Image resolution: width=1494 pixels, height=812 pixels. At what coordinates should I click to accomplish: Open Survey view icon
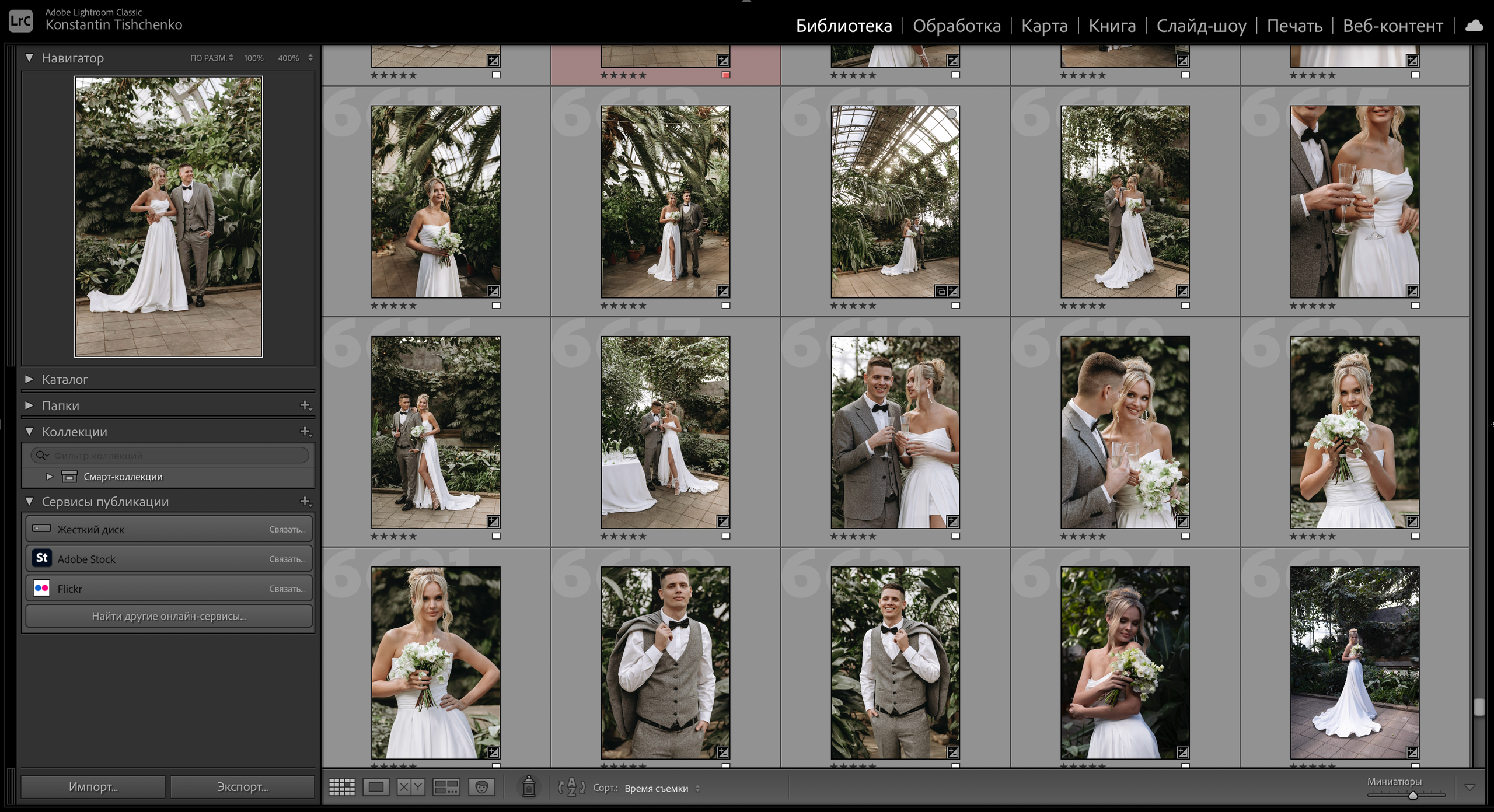pyautogui.click(x=446, y=787)
